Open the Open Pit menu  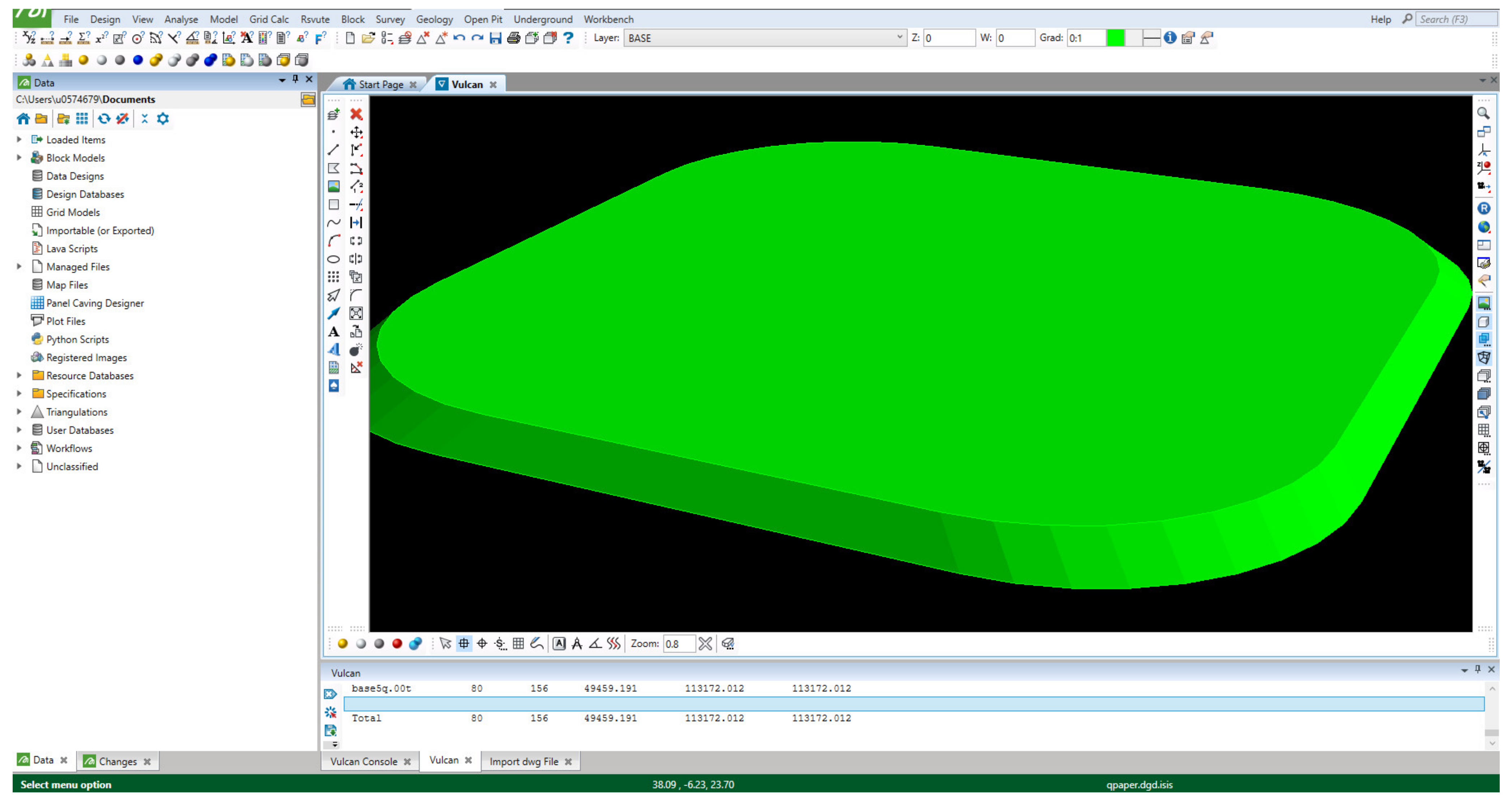[482, 20]
